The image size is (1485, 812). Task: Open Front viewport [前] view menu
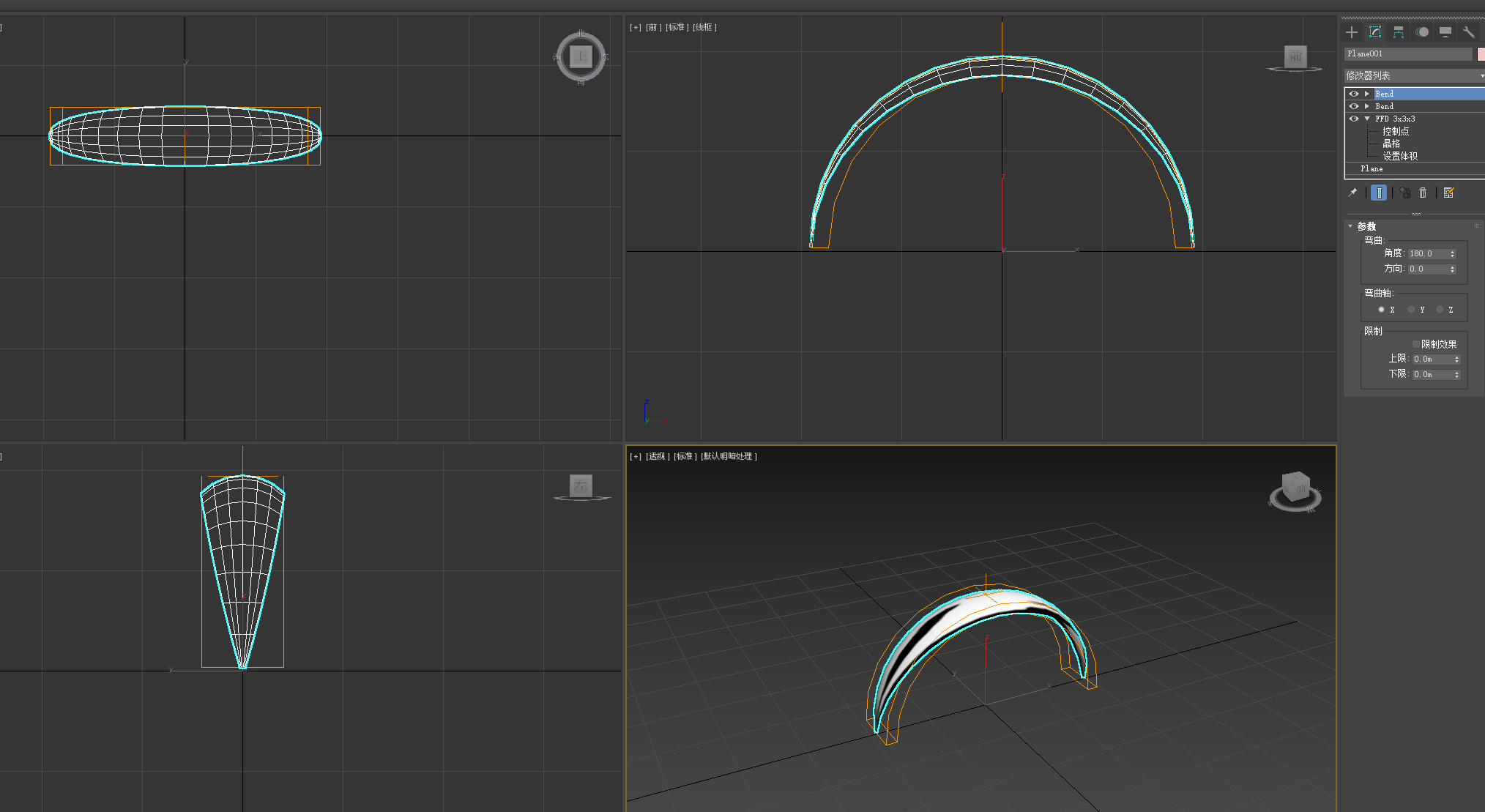pos(653,27)
